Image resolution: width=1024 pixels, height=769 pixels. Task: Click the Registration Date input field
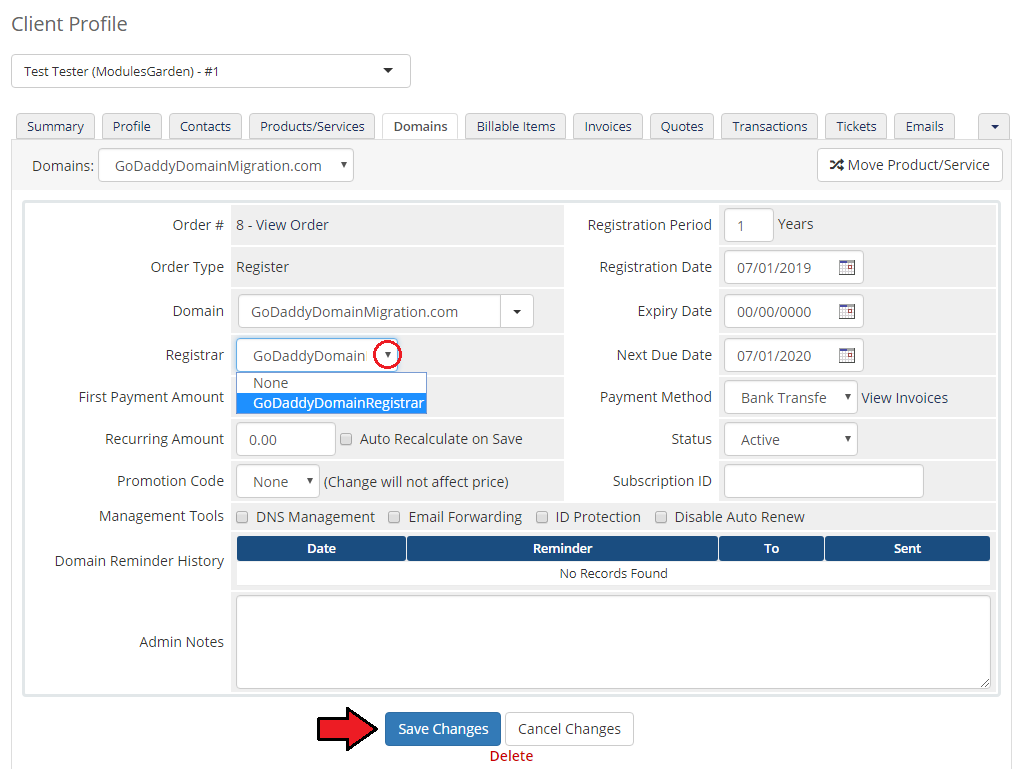(x=793, y=268)
